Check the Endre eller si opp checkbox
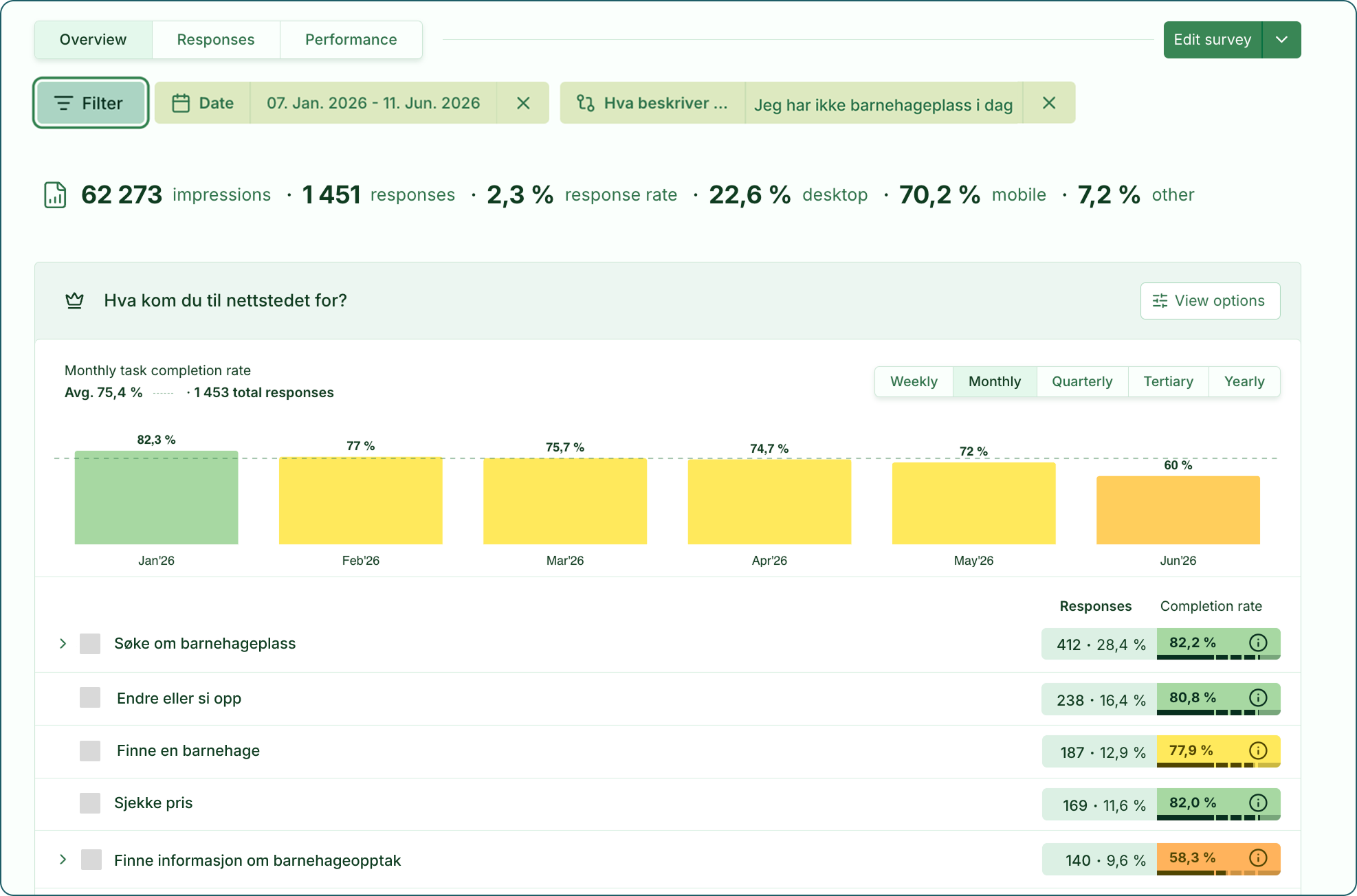 (x=90, y=697)
